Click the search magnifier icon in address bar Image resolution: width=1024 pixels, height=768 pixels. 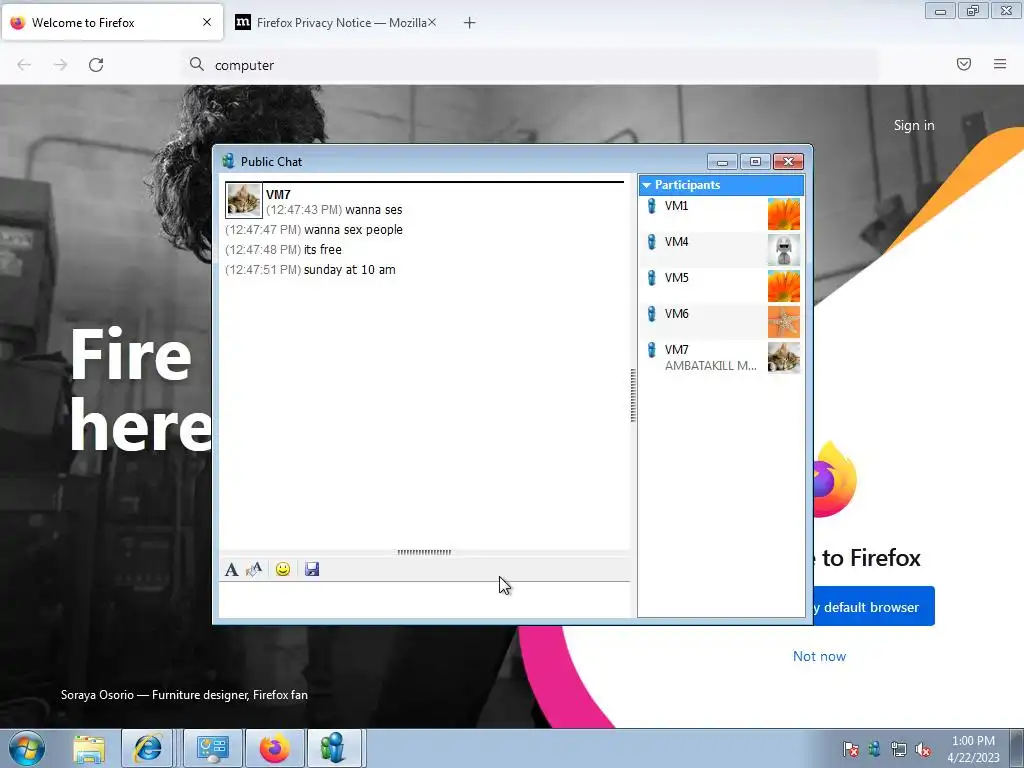click(x=197, y=64)
